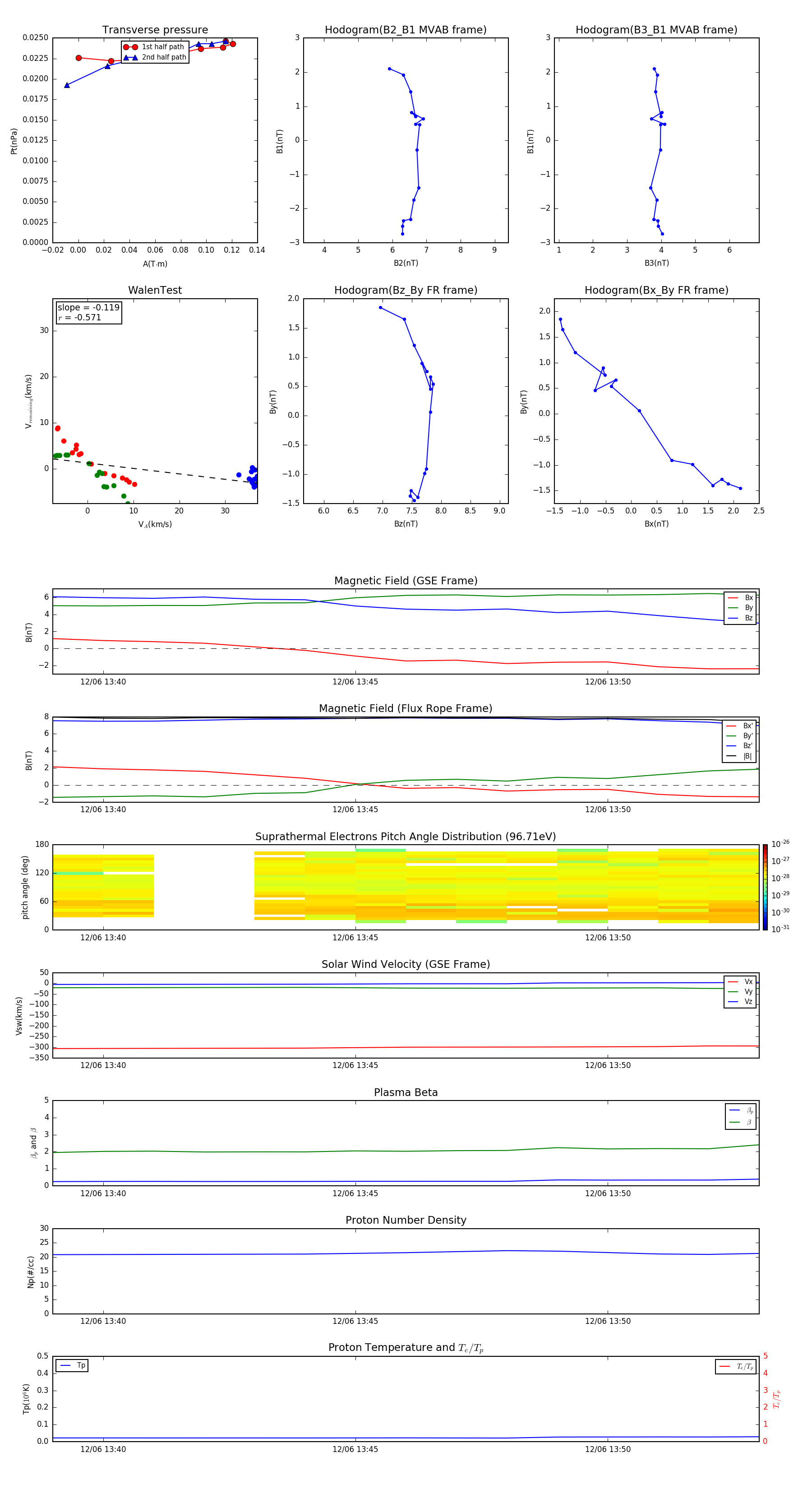
Task: Click the "Bx(nT)" x-axis label
Action: [656, 524]
